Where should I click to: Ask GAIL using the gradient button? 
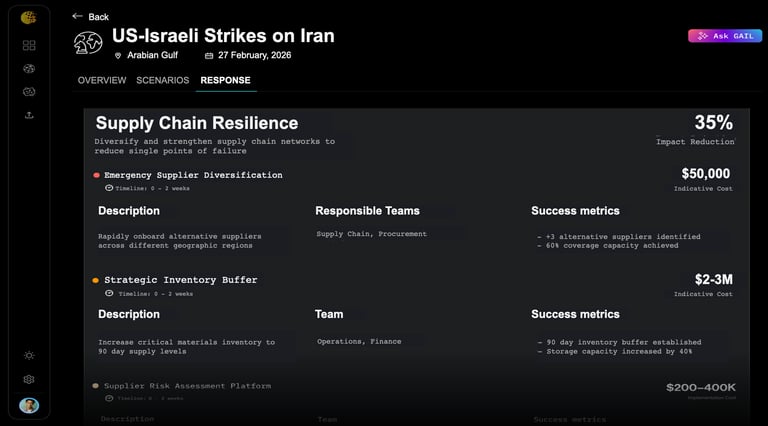click(x=724, y=36)
